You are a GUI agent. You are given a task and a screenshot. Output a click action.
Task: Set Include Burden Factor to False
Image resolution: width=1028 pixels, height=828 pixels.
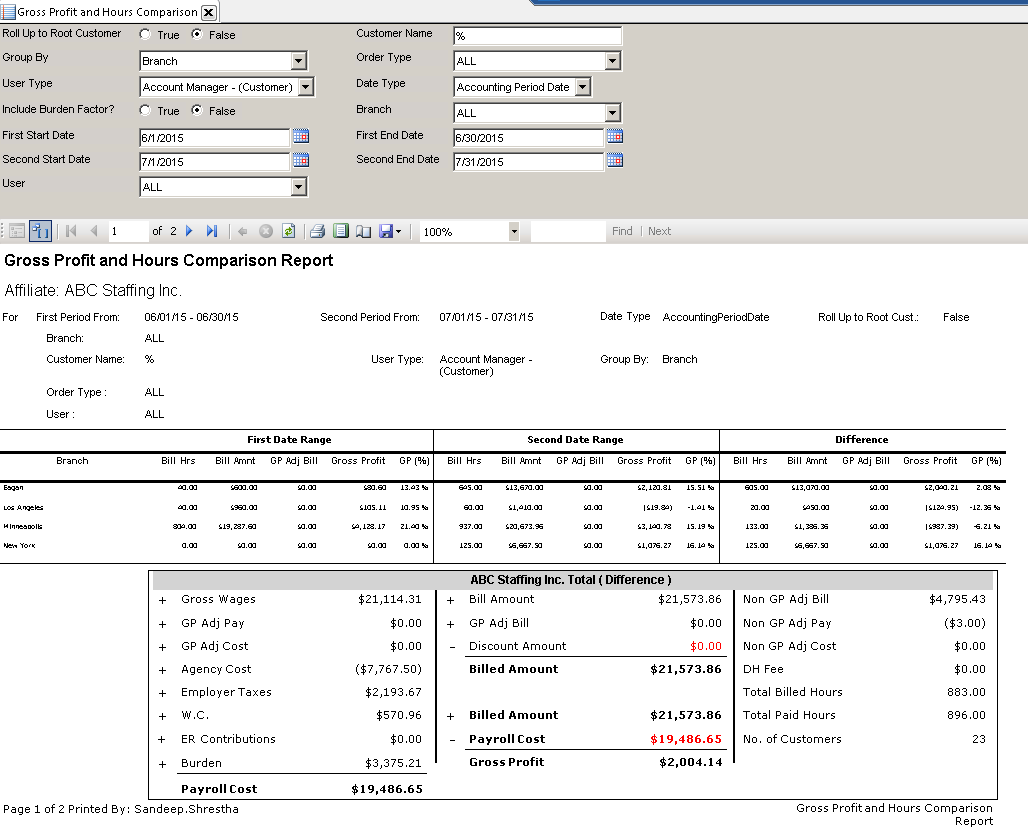(197, 110)
